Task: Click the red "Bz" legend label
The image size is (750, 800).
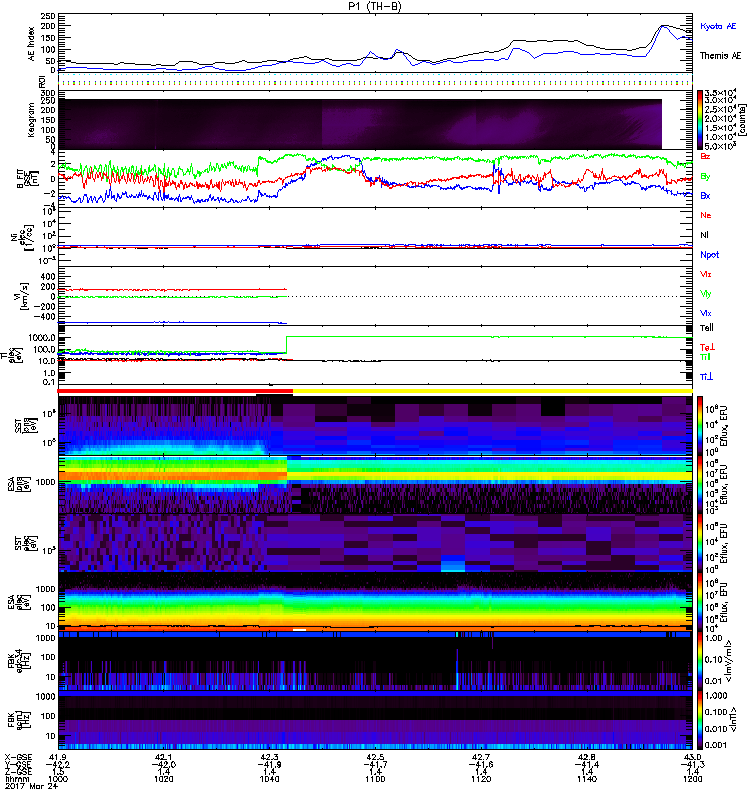Action: (705, 156)
